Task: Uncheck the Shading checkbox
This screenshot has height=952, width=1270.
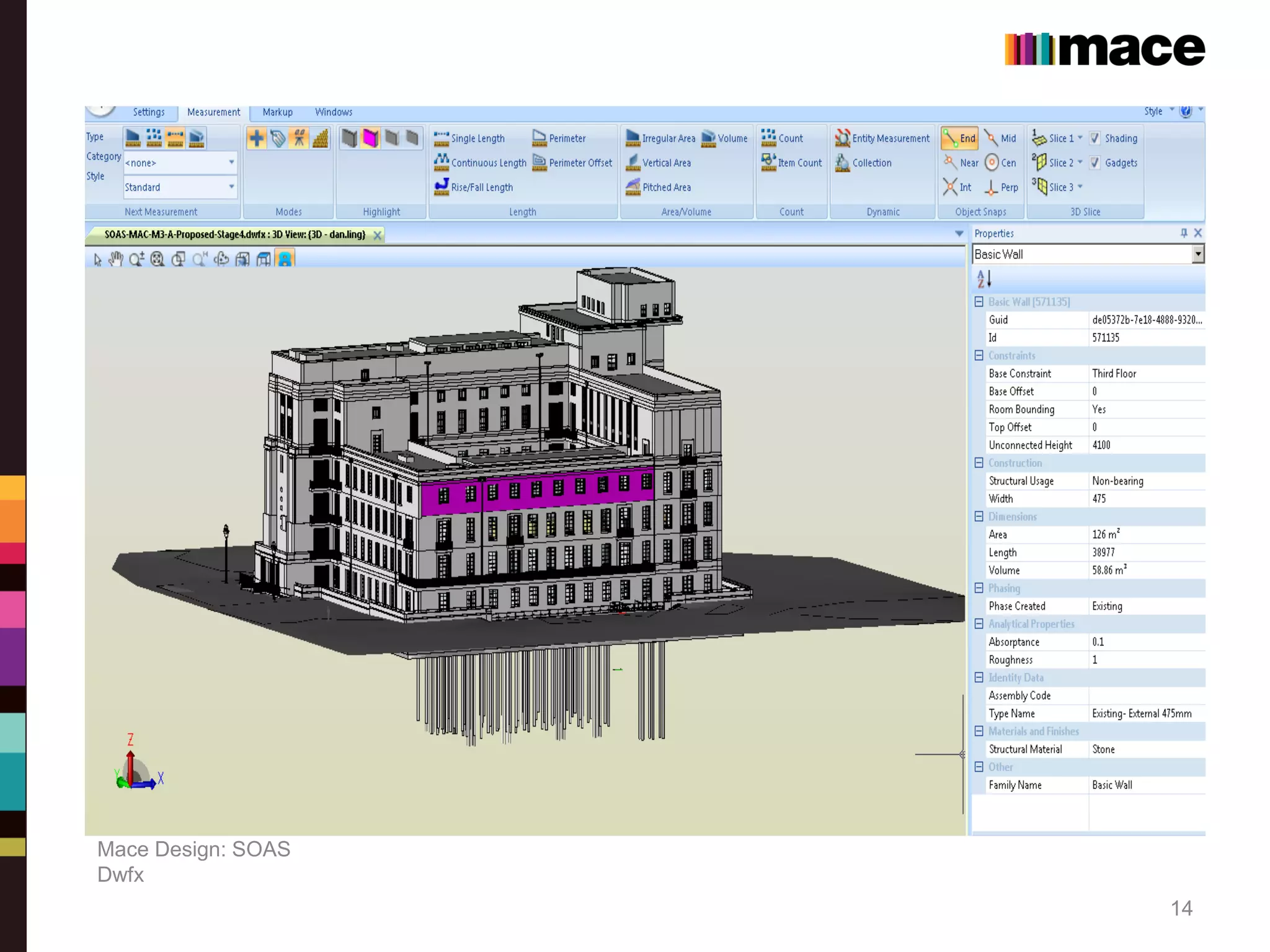Action: click(x=1095, y=138)
